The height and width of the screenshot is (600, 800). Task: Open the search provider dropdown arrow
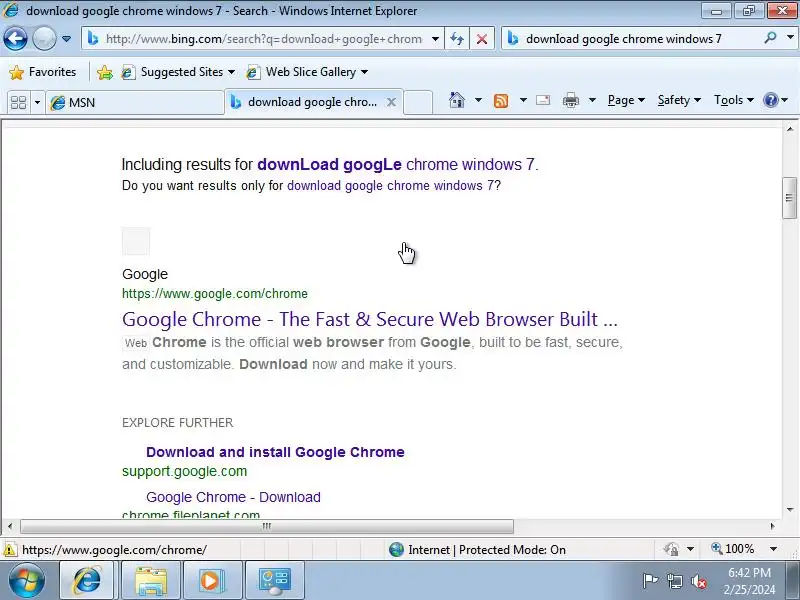pos(790,38)
